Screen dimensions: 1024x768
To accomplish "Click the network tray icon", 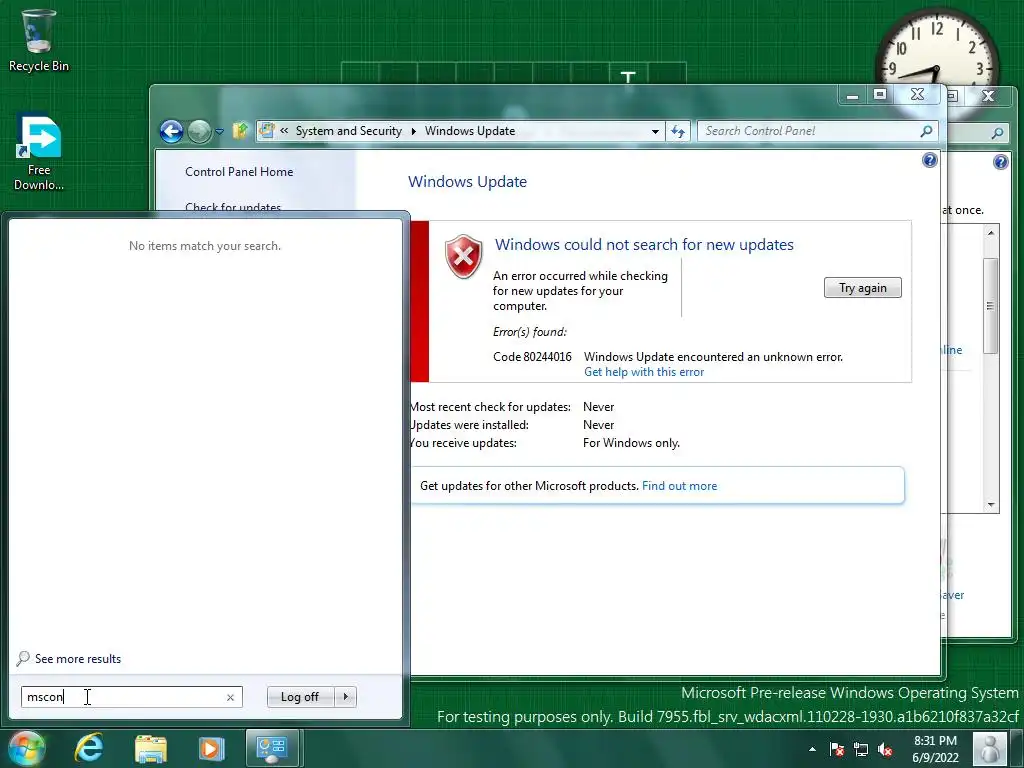I will click(x=861, y=750).
